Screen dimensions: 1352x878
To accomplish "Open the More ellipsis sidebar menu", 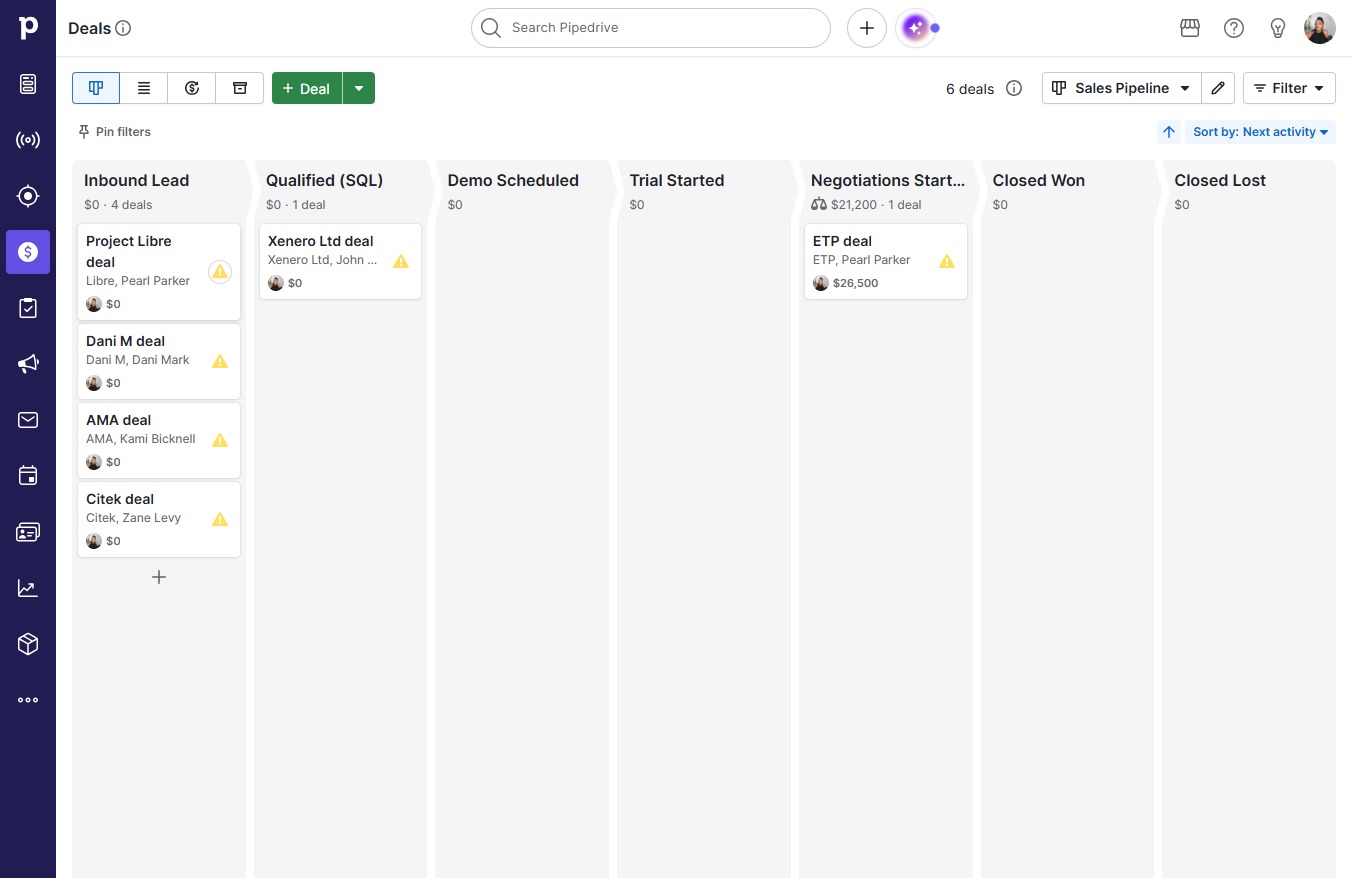I will 28,700.
